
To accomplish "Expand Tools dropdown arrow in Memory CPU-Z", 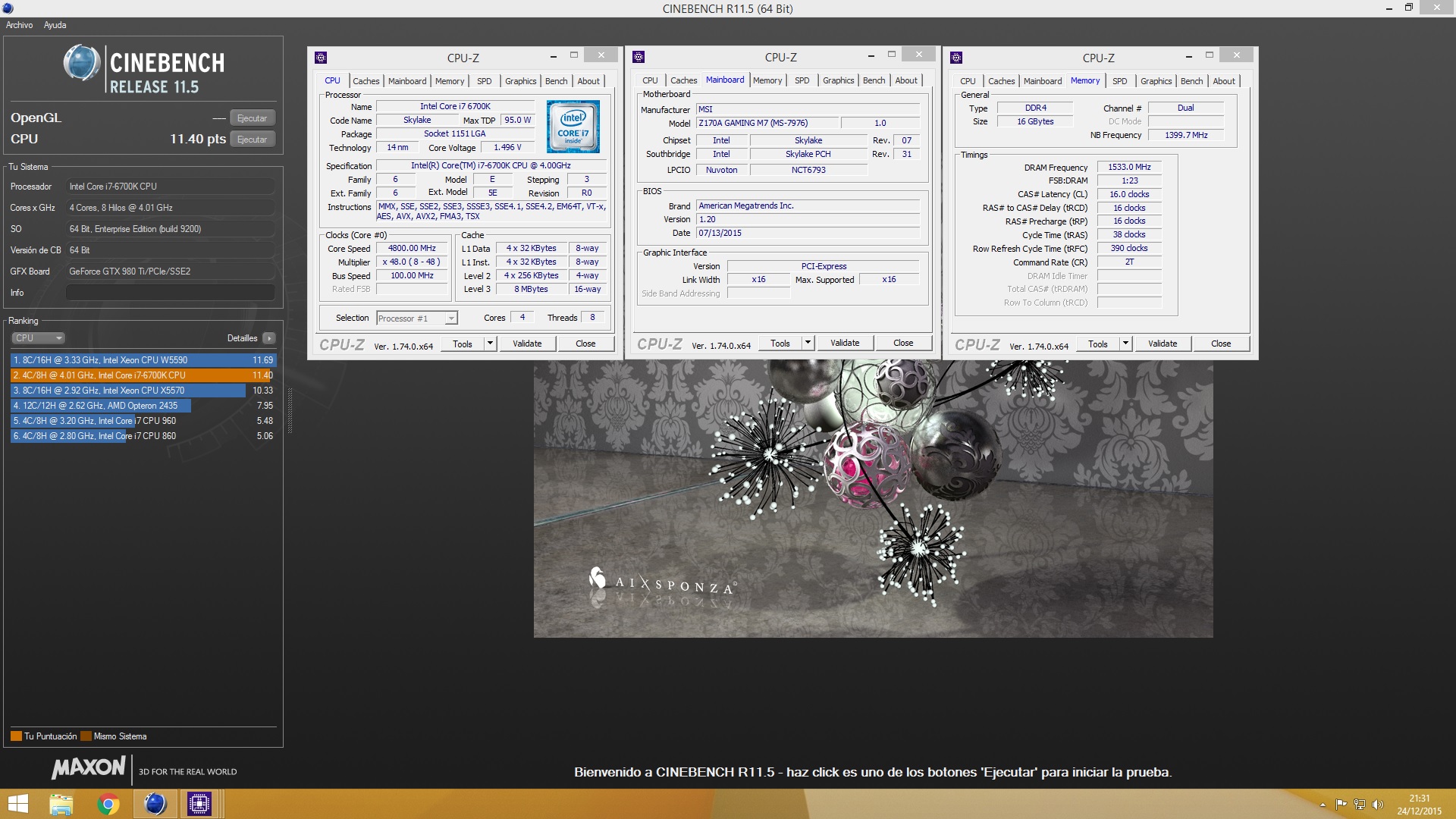I will (1125, 344).
